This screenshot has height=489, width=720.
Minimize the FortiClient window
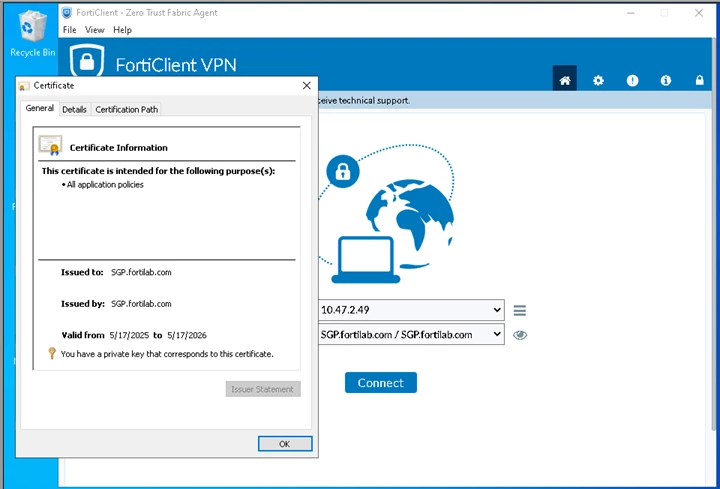(631, 13)
